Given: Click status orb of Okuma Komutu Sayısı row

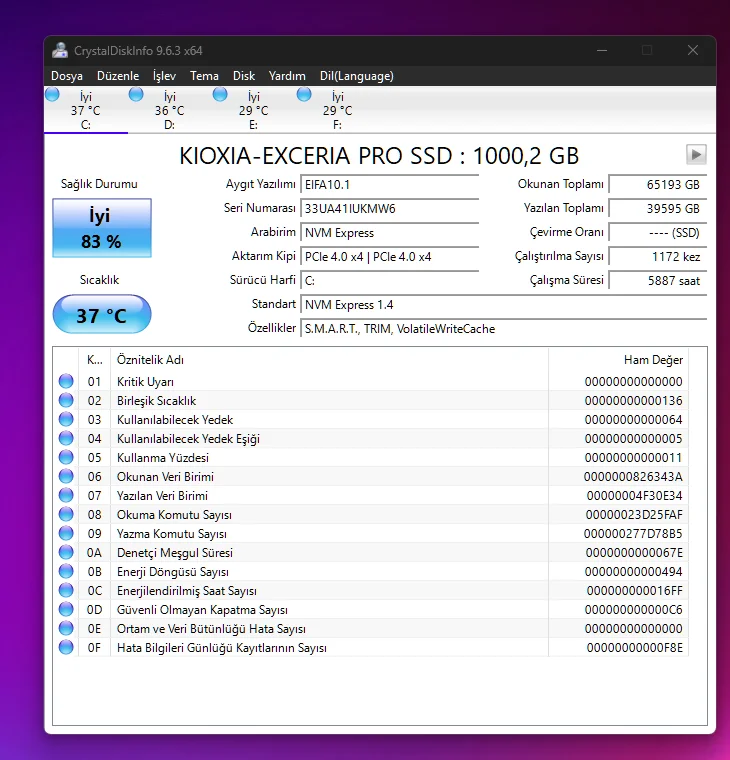Looking at the screenshot, I should pos(66,514).
